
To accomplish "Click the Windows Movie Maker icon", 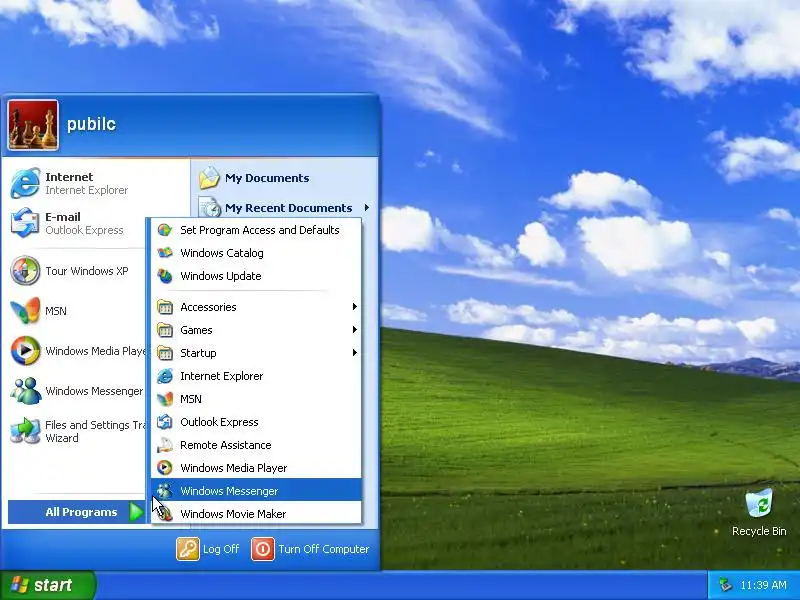I will pos(165,514).
